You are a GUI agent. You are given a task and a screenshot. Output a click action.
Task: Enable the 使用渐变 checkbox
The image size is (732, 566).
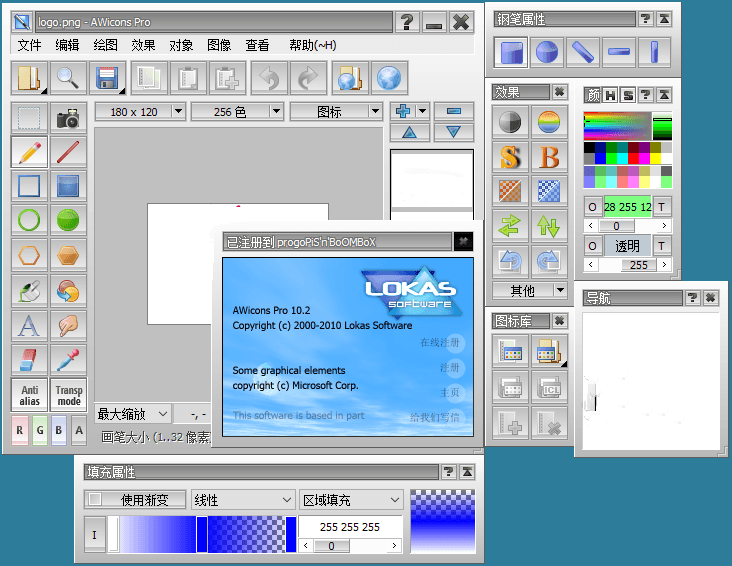click(x=96, y=499)
